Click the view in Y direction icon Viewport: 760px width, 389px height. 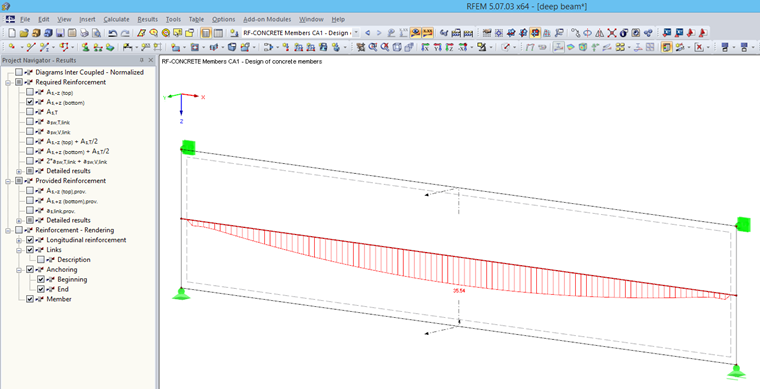[x=437, y=47]
